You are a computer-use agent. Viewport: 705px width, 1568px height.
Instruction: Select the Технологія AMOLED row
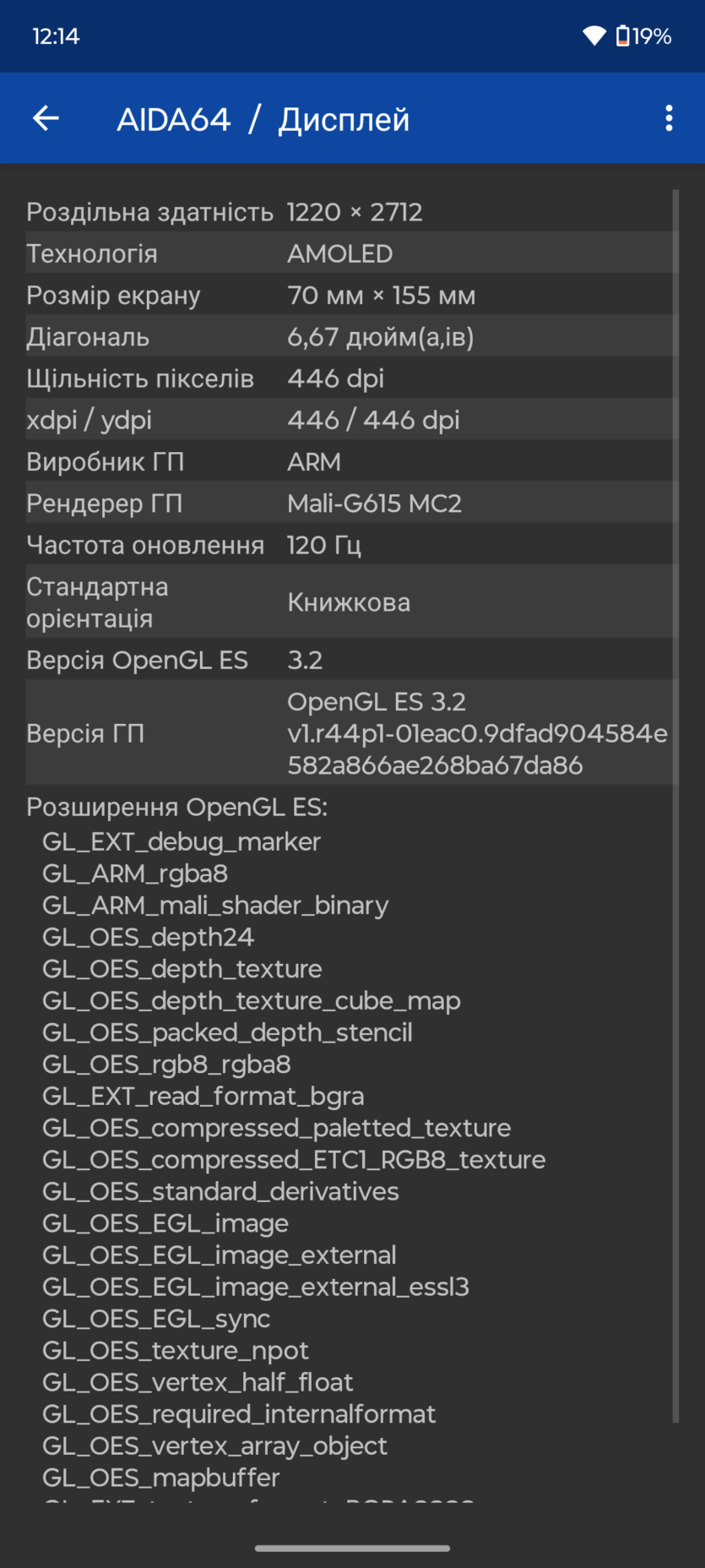click(x=351, y=253)
